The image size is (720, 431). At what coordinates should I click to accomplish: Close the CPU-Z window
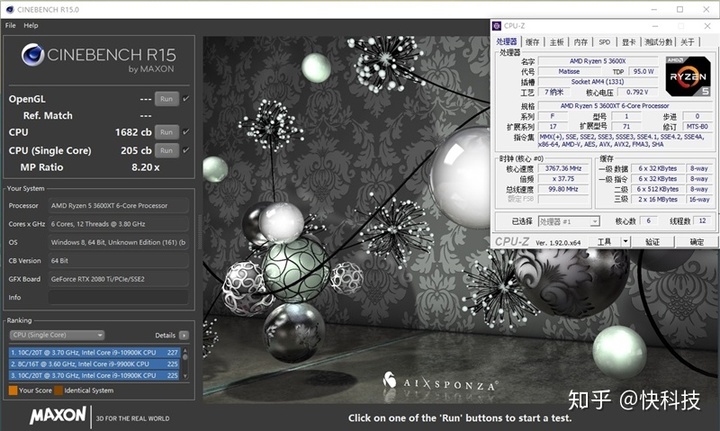[707, 26]
